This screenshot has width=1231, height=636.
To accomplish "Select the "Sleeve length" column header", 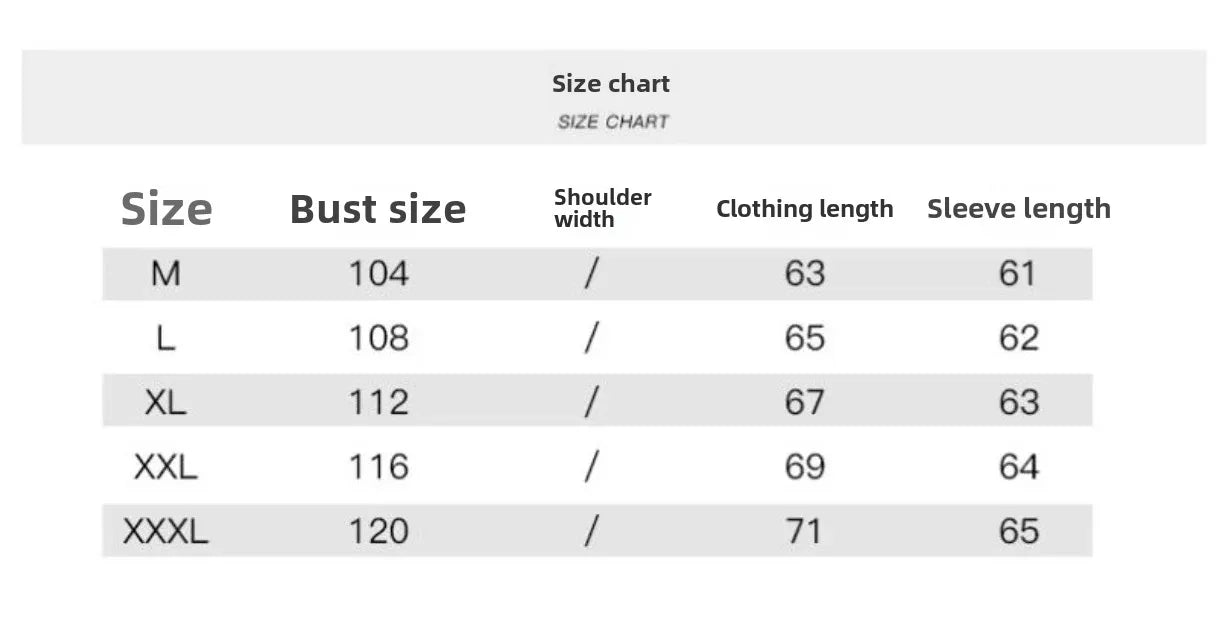I will coord(1018,208).
